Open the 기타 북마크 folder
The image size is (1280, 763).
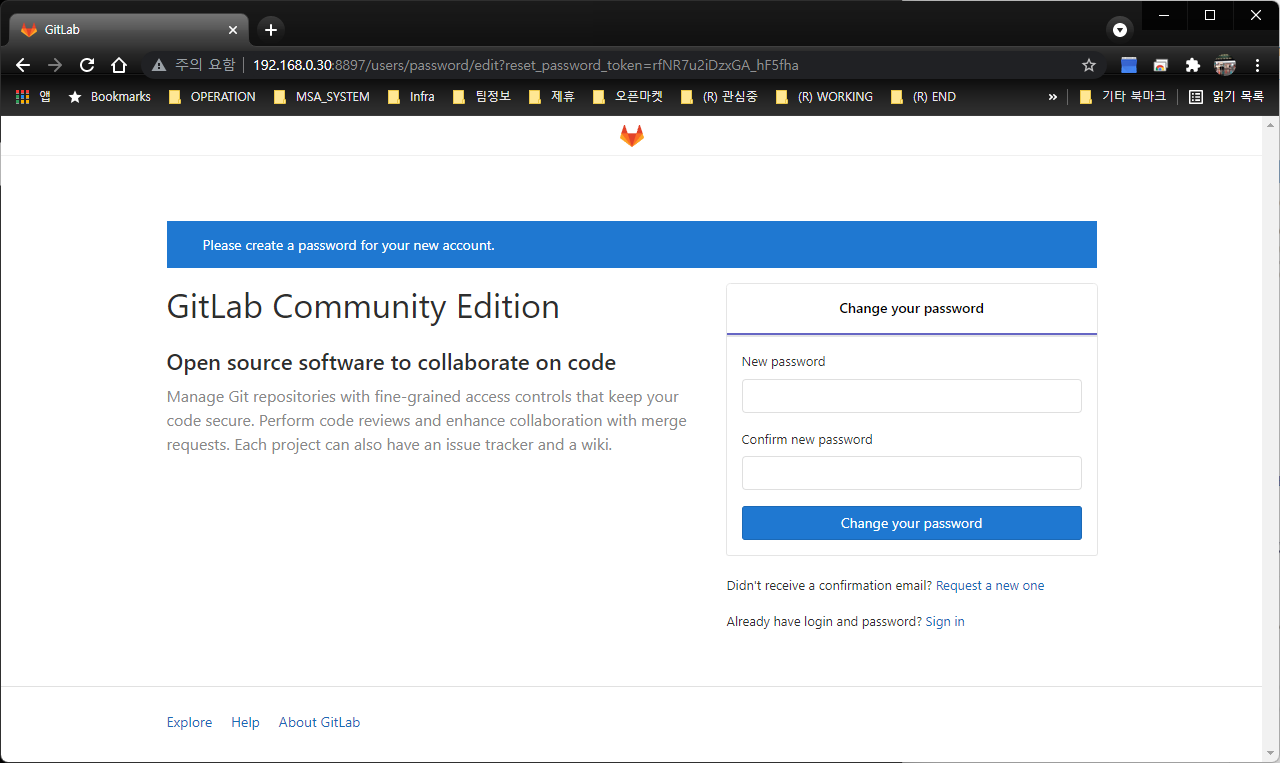pyautogui.click(x=1122, y=97)
